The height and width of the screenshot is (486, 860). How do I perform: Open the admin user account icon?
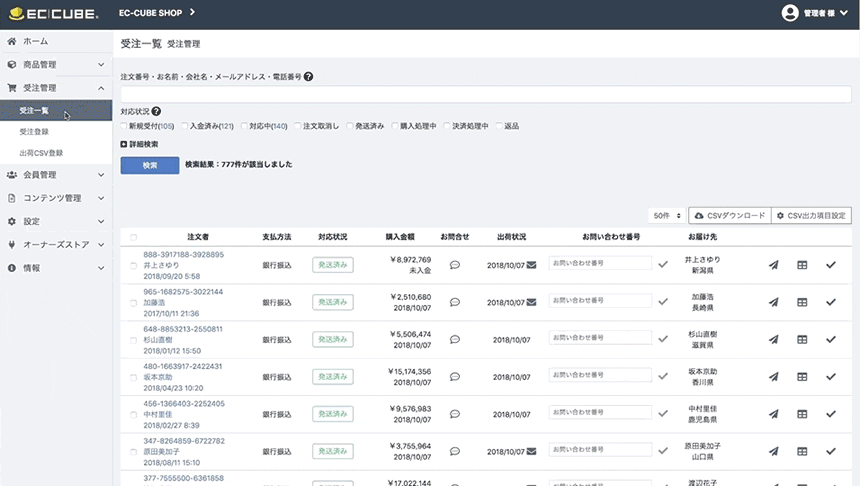790,13
